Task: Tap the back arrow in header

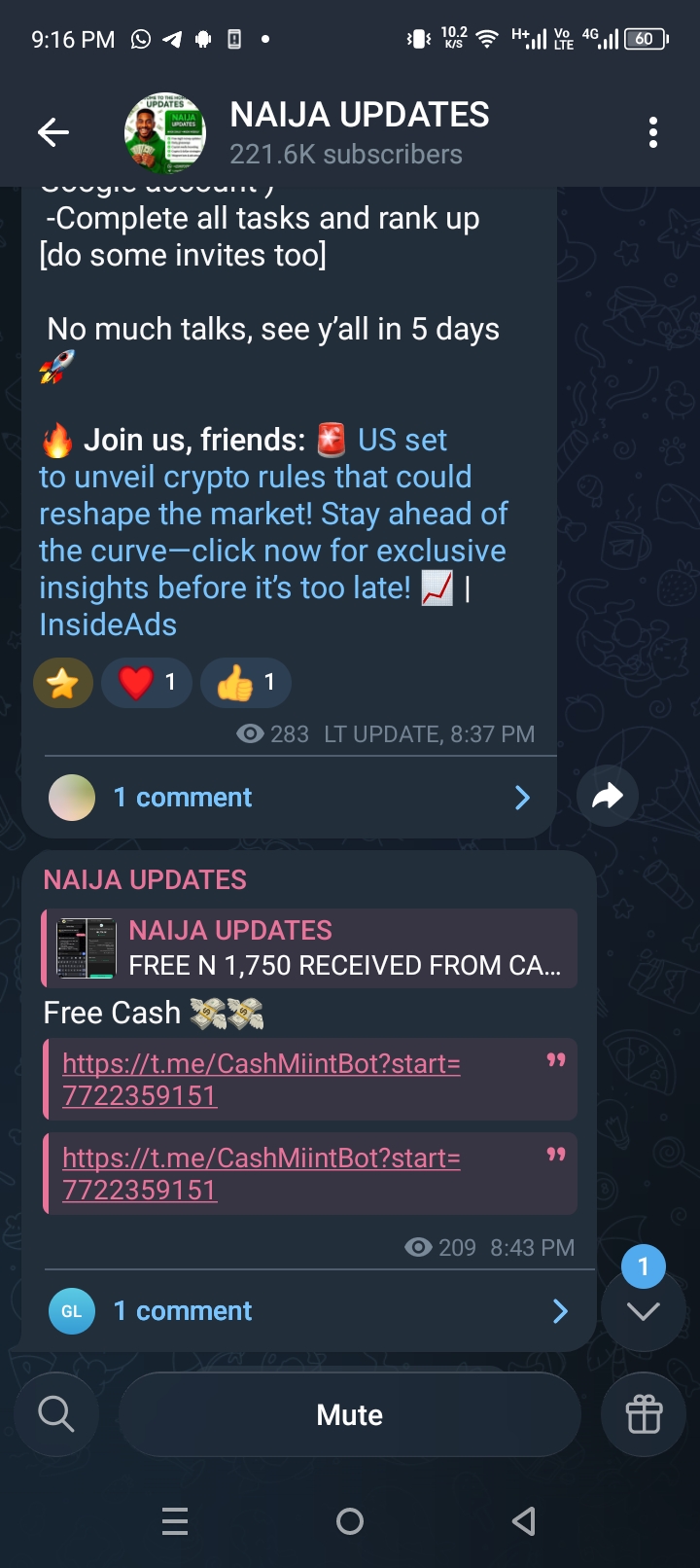Action: click(53, 132)
